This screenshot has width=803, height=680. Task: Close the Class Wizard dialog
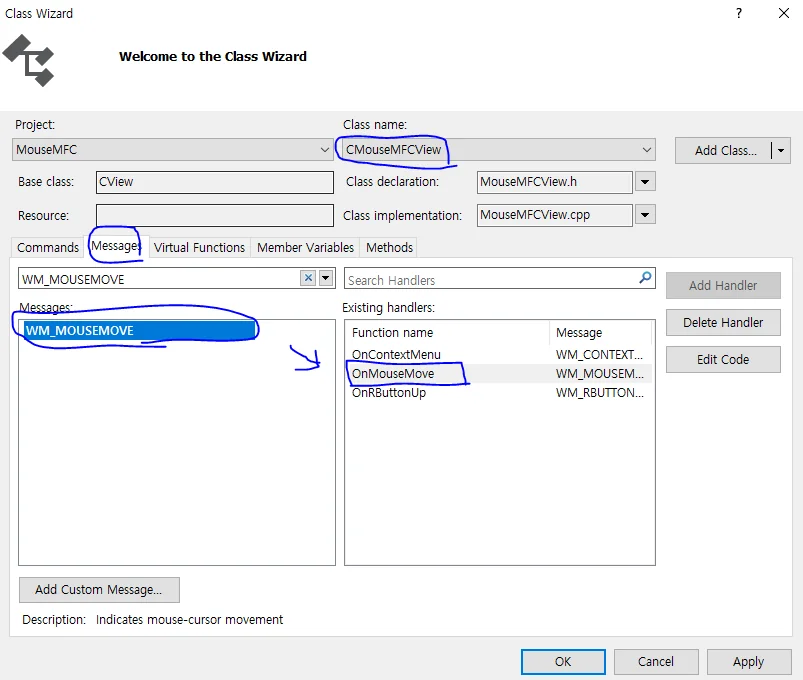coord(784,13)
